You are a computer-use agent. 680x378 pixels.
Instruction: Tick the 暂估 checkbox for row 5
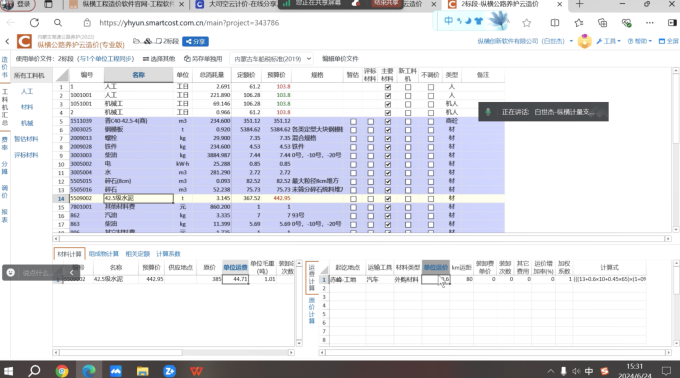(353, 121)
